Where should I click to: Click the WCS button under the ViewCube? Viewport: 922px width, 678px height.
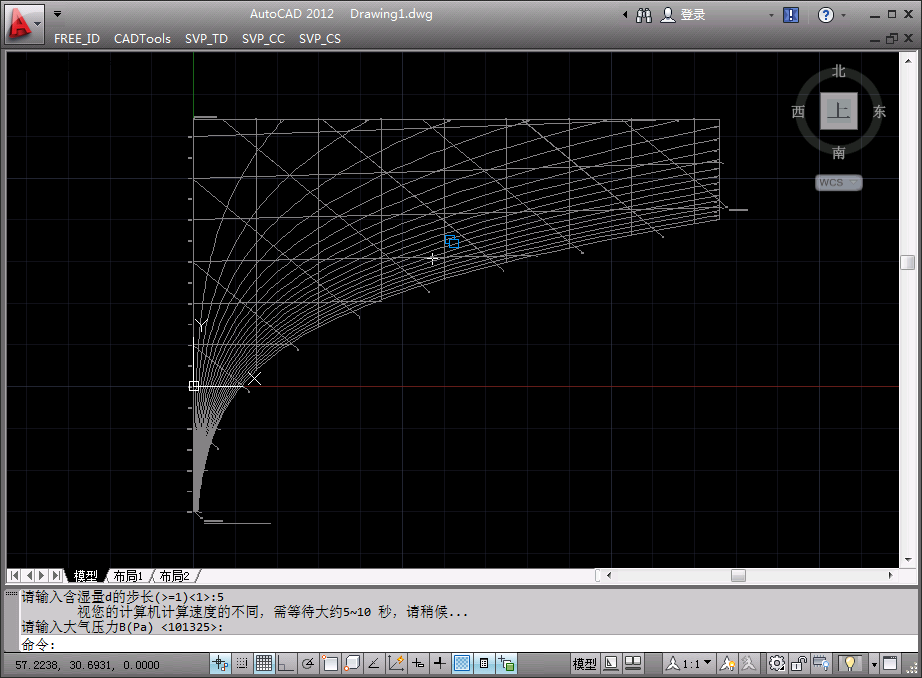pyautogui.click(x=838, y=183)
